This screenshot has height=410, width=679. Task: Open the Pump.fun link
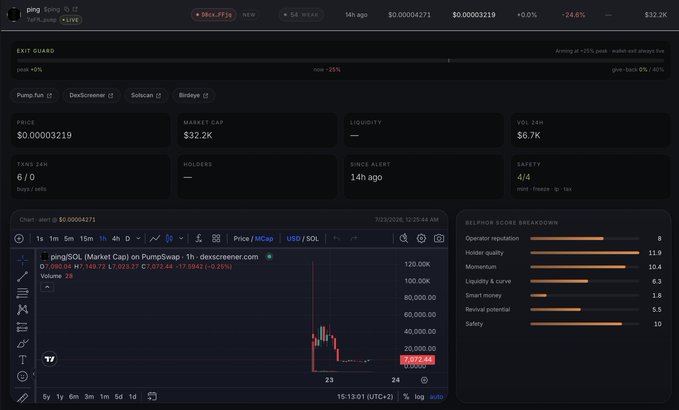[34, 95]
